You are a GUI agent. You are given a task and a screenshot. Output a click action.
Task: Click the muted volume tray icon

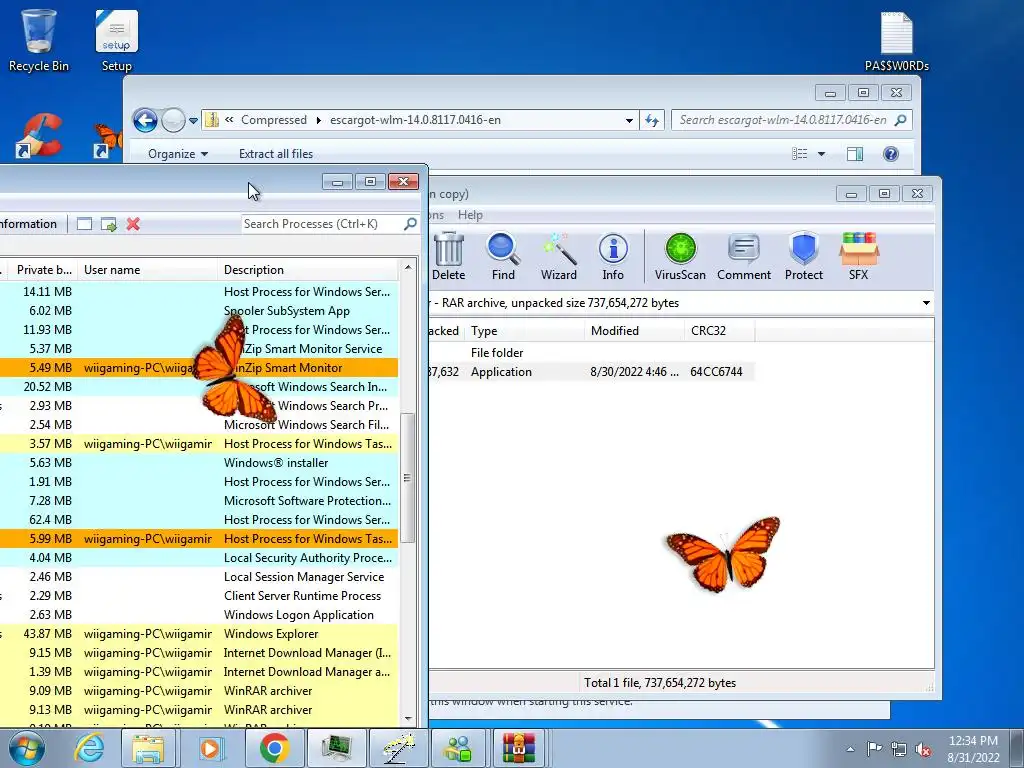tap(923, 749)
